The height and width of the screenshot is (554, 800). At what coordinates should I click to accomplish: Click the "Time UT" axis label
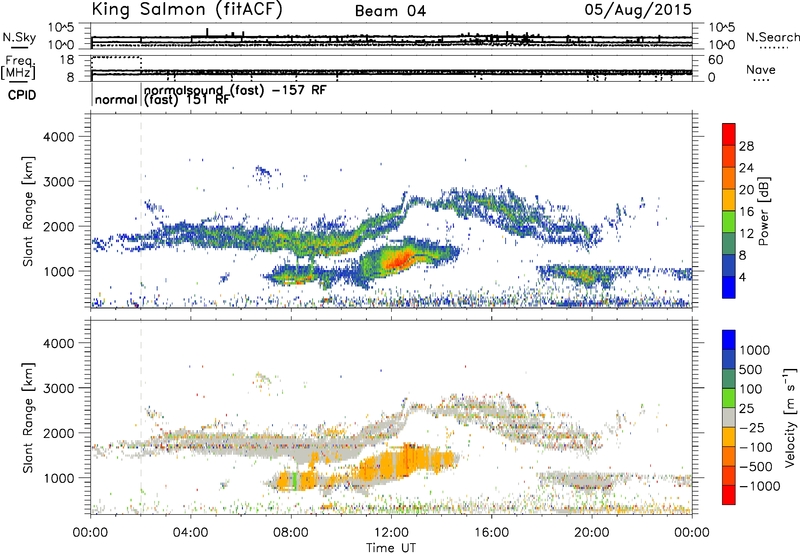[x=391, y=547]
